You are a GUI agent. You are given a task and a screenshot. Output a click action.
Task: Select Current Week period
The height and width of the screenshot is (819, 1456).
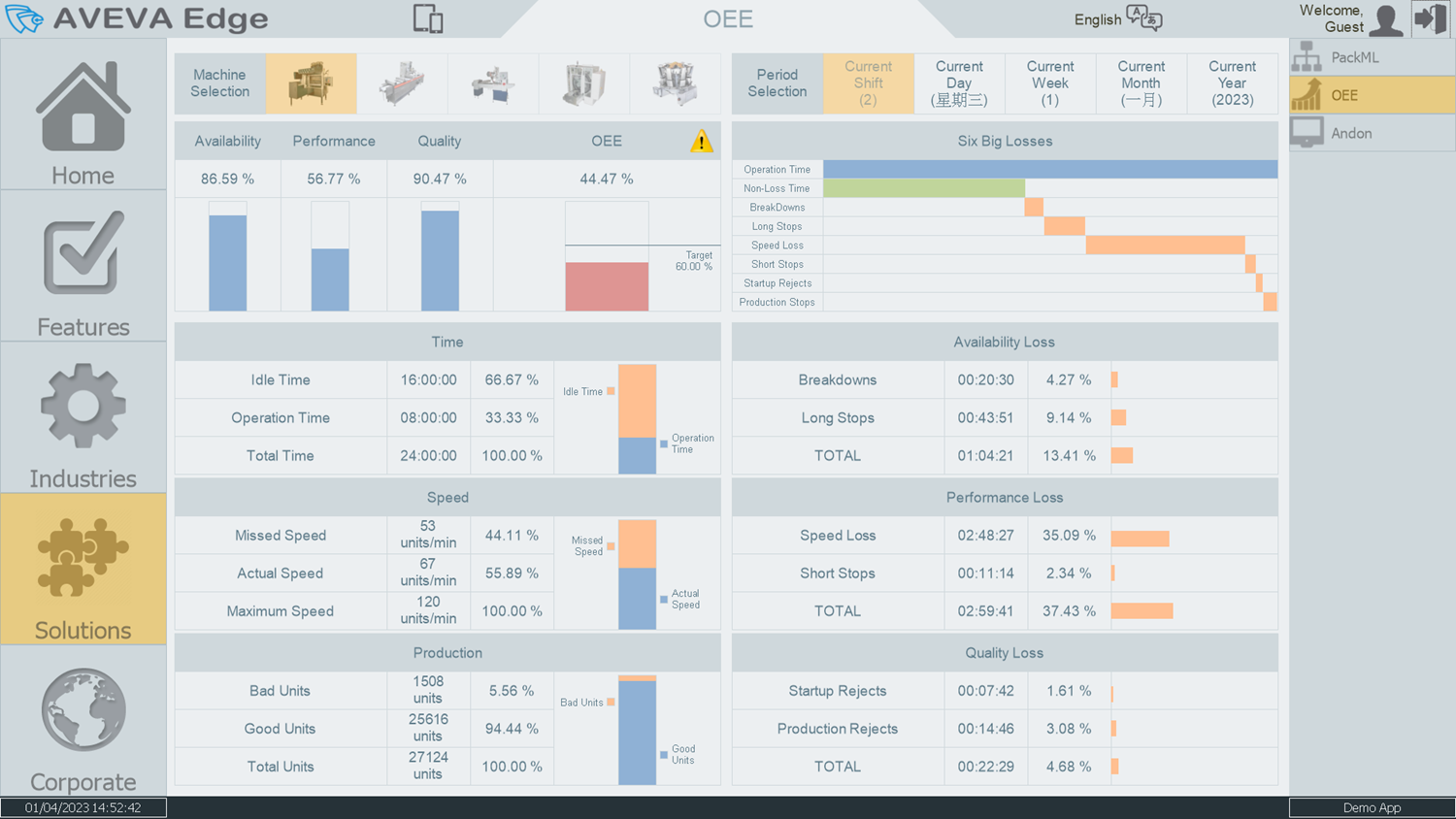[1050, 83]
